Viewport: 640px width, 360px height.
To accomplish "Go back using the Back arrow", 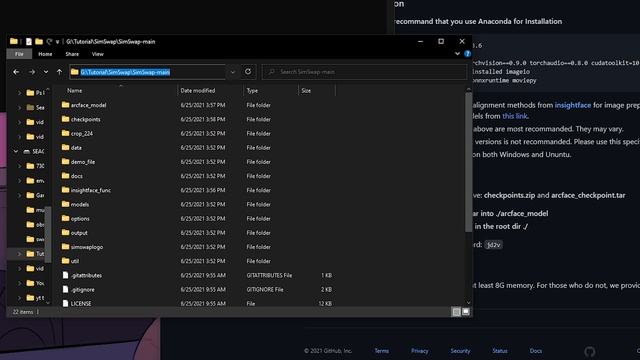I will 16,72.
